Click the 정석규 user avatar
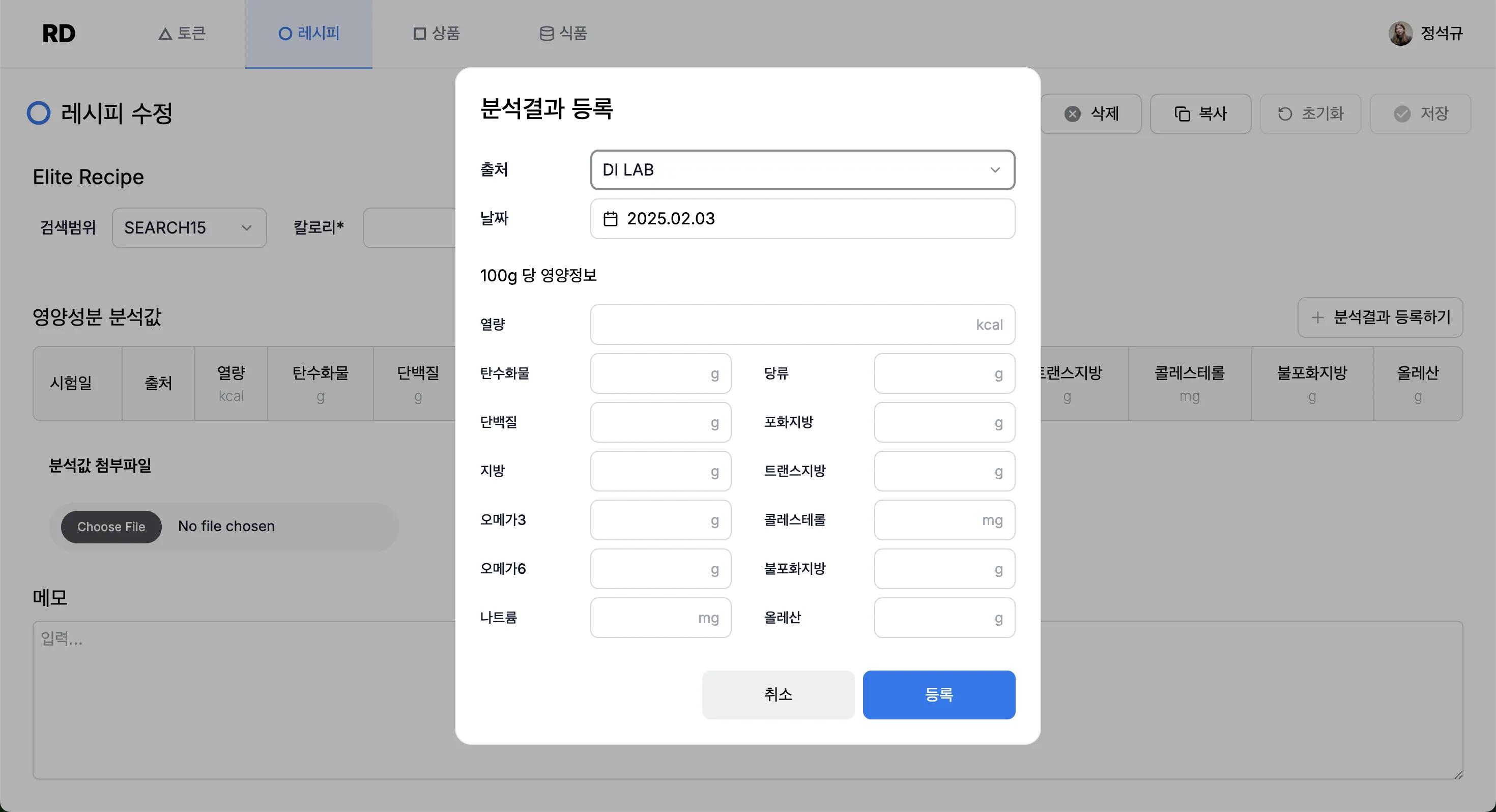The width and height of the screenshot is (1496, 812). point(1400,33)
